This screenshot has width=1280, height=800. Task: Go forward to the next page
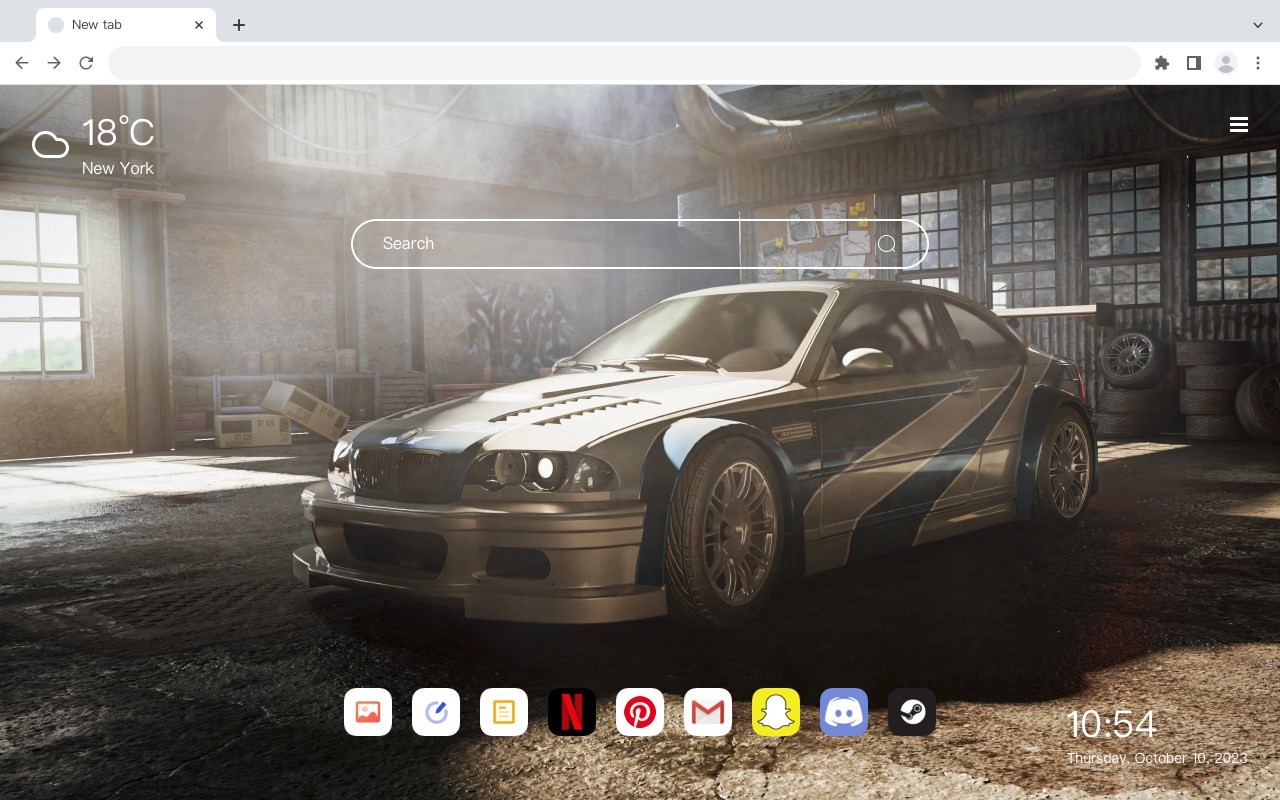54,63
